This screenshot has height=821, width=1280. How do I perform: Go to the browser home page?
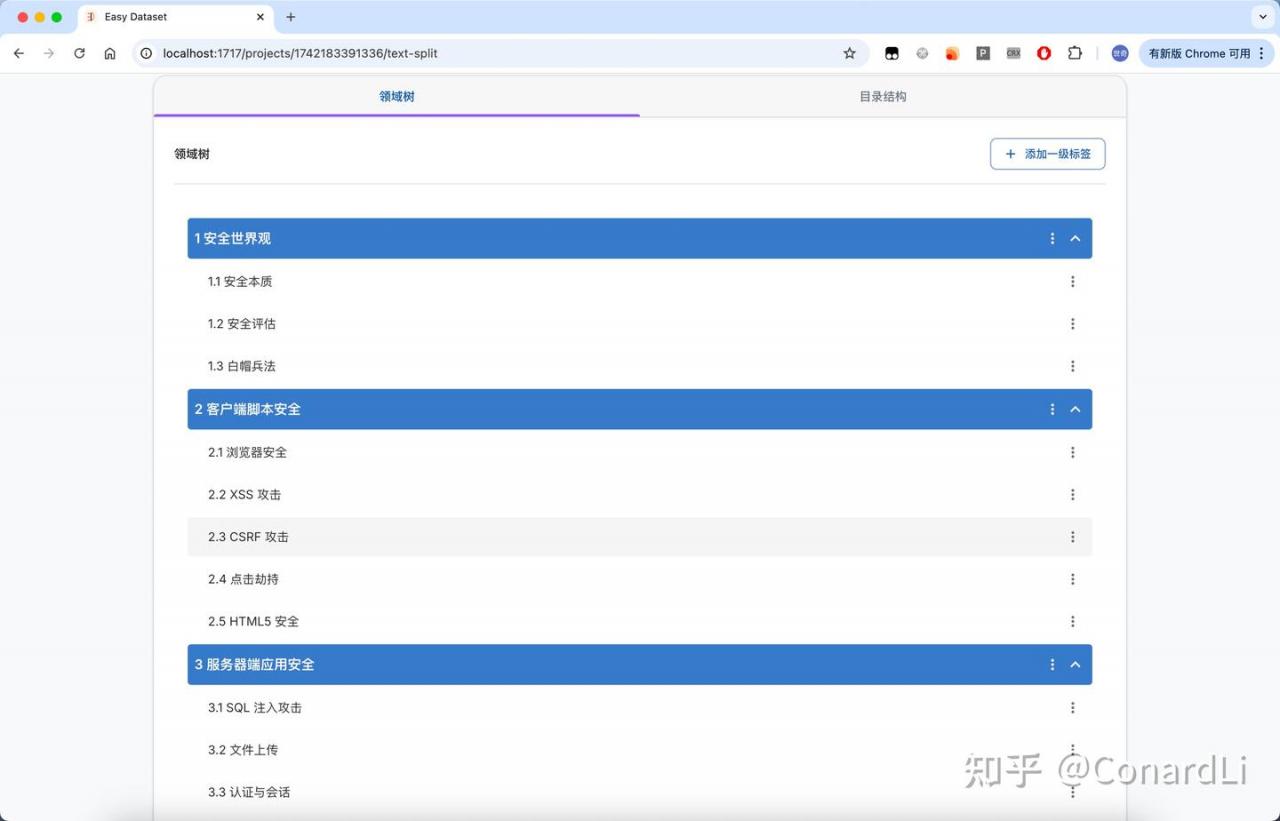tap(110, 53)
